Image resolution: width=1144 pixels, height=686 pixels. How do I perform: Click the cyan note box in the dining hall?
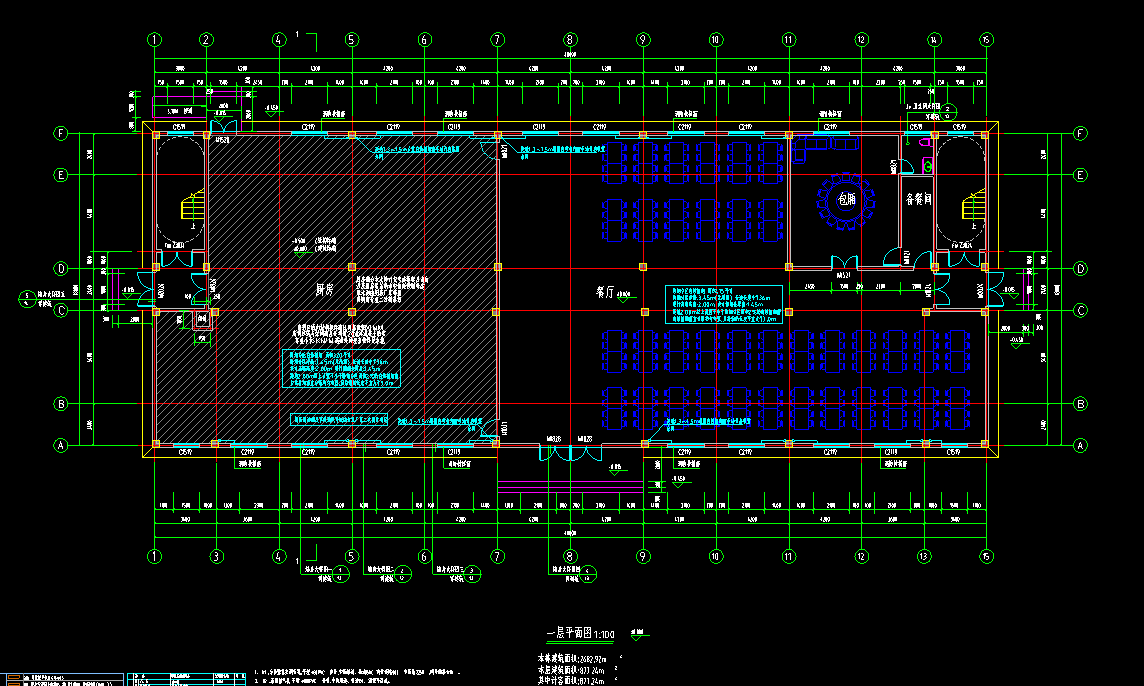pos(727,303)
